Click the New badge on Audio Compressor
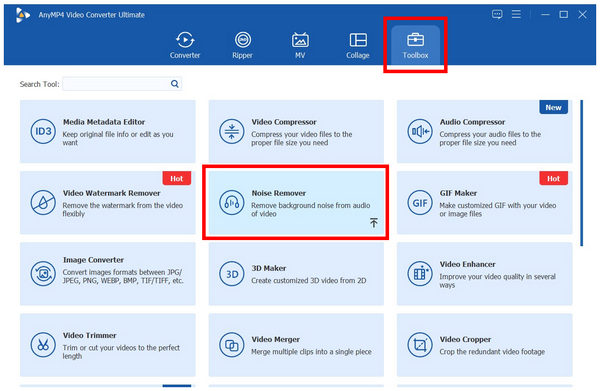This screenshot has width=600, height=391. [x=553, y=108]
